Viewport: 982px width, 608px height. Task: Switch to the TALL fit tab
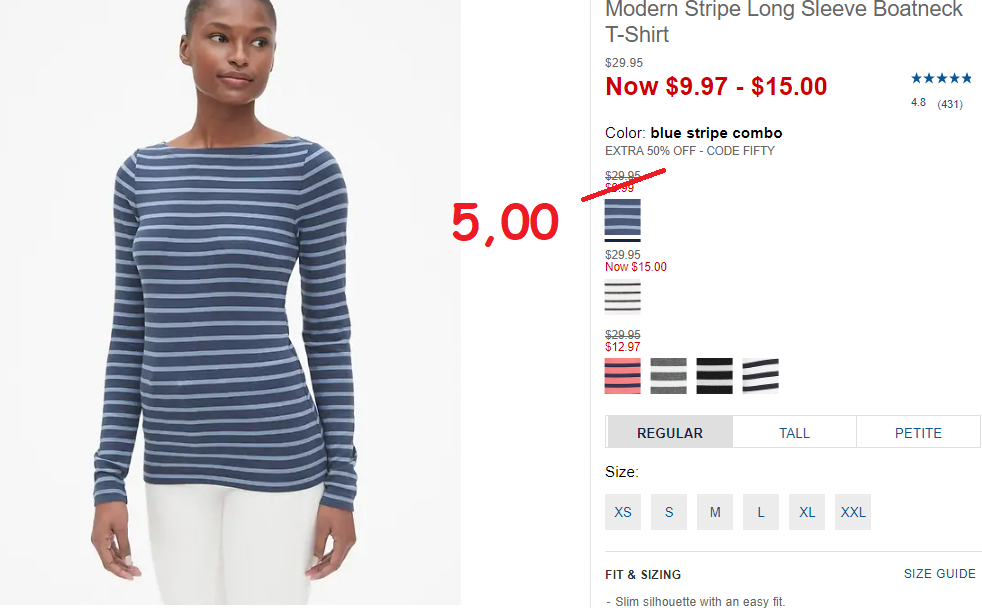[794, 432]
